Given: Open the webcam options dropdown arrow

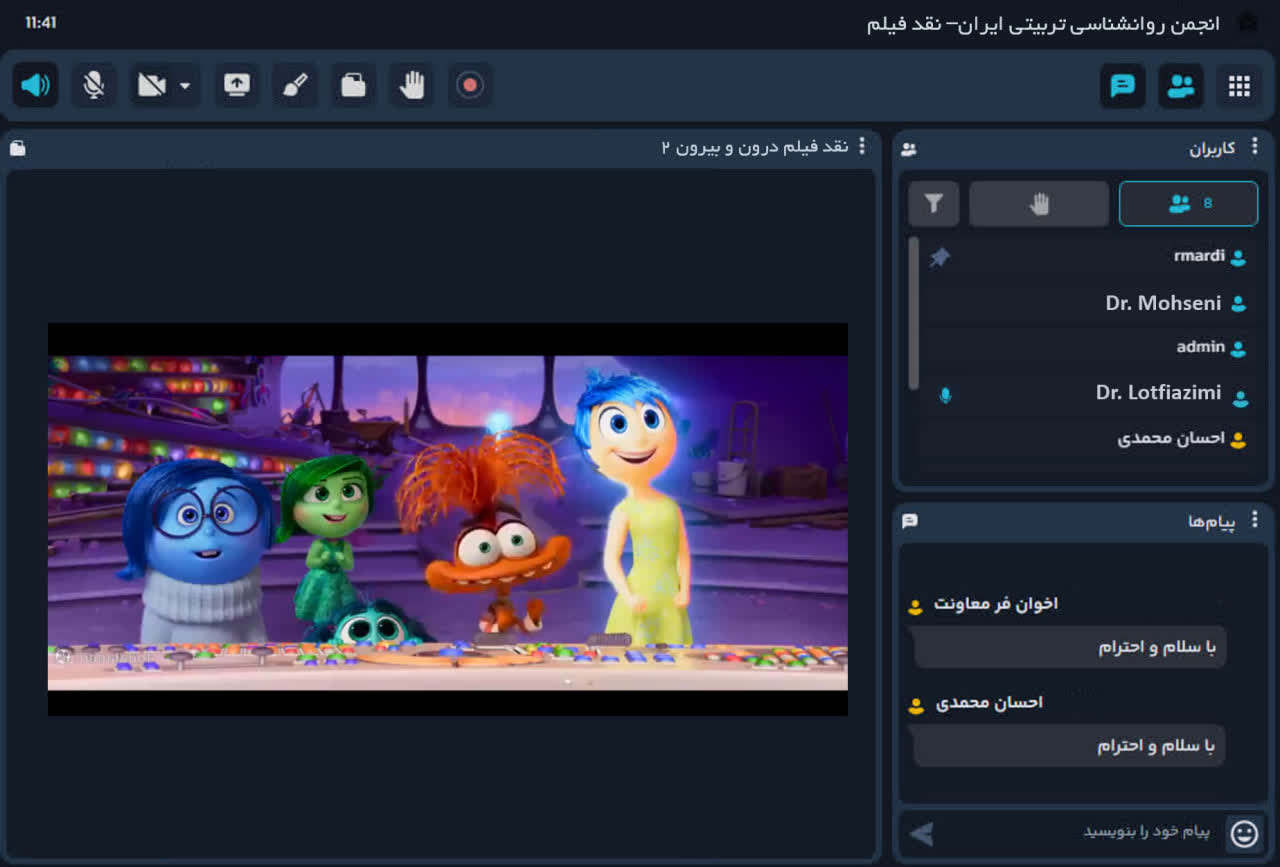Looking at the screenshot, I should 185,86.
